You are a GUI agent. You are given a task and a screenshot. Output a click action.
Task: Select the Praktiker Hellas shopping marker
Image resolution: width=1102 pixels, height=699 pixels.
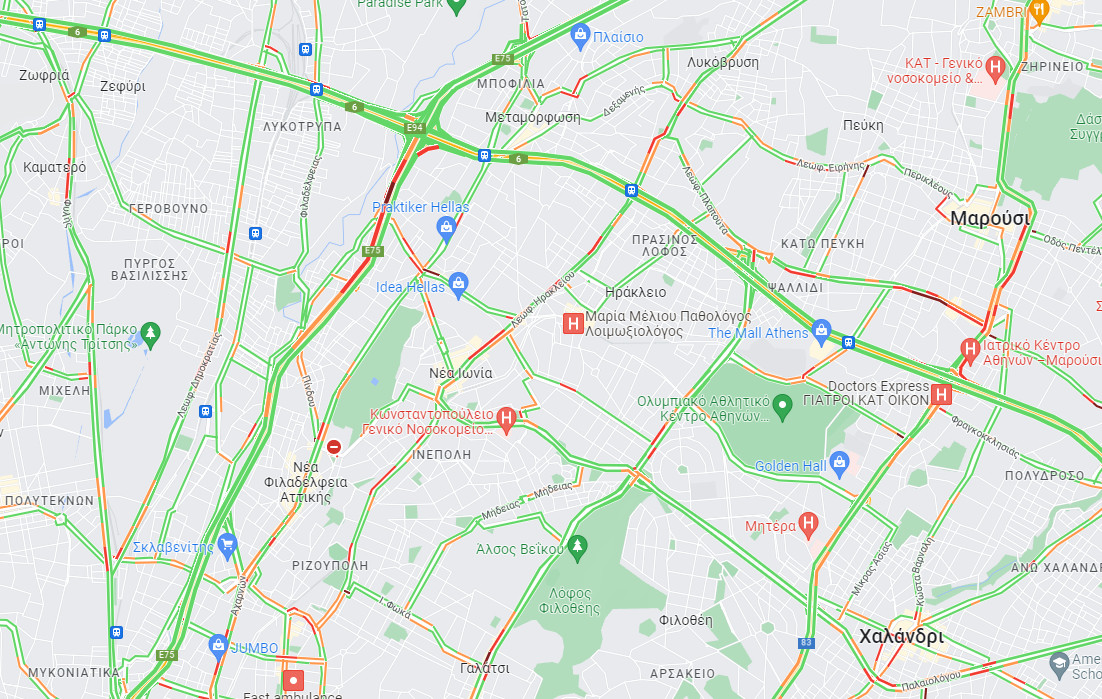(446, 228)
